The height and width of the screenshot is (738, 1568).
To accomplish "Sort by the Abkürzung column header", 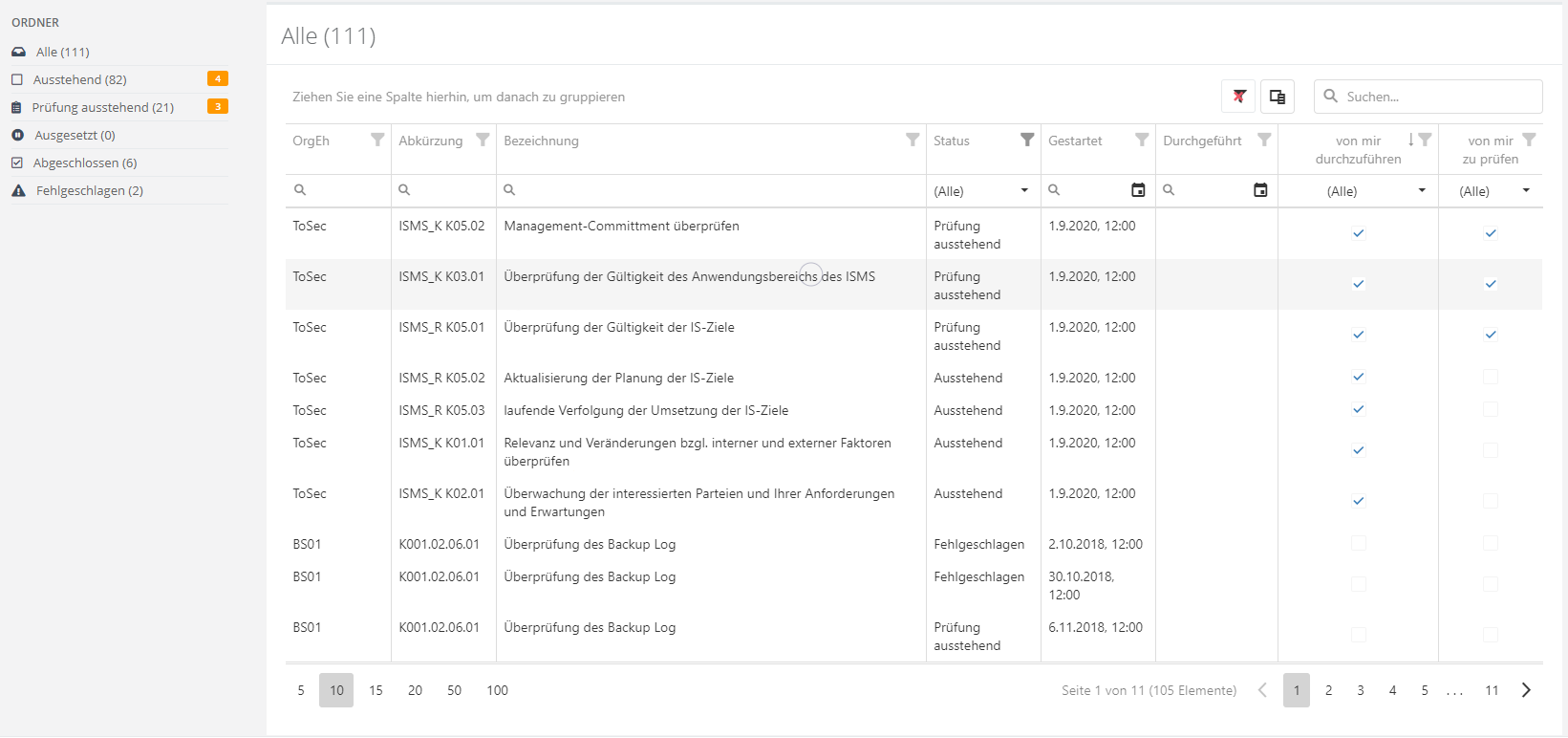I will (x=431, y=141).
